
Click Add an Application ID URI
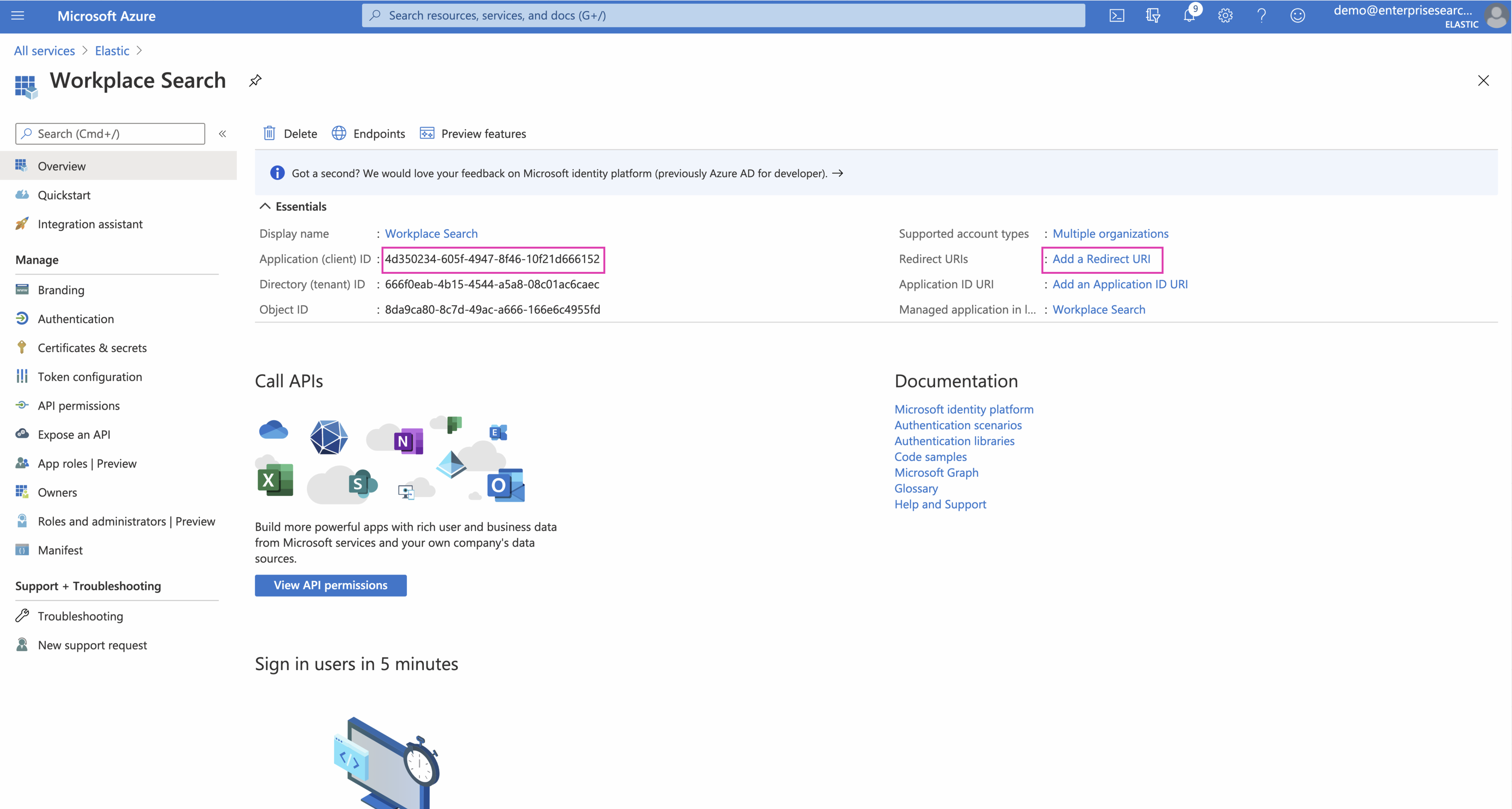(1120, 284)
